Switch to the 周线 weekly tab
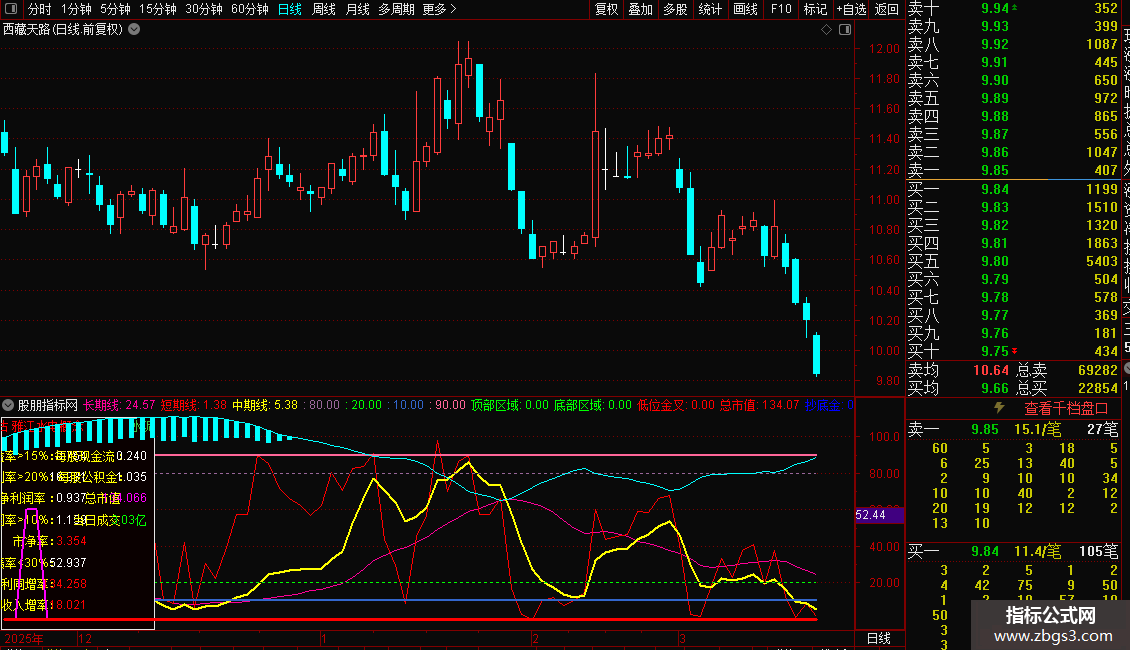 324,9
